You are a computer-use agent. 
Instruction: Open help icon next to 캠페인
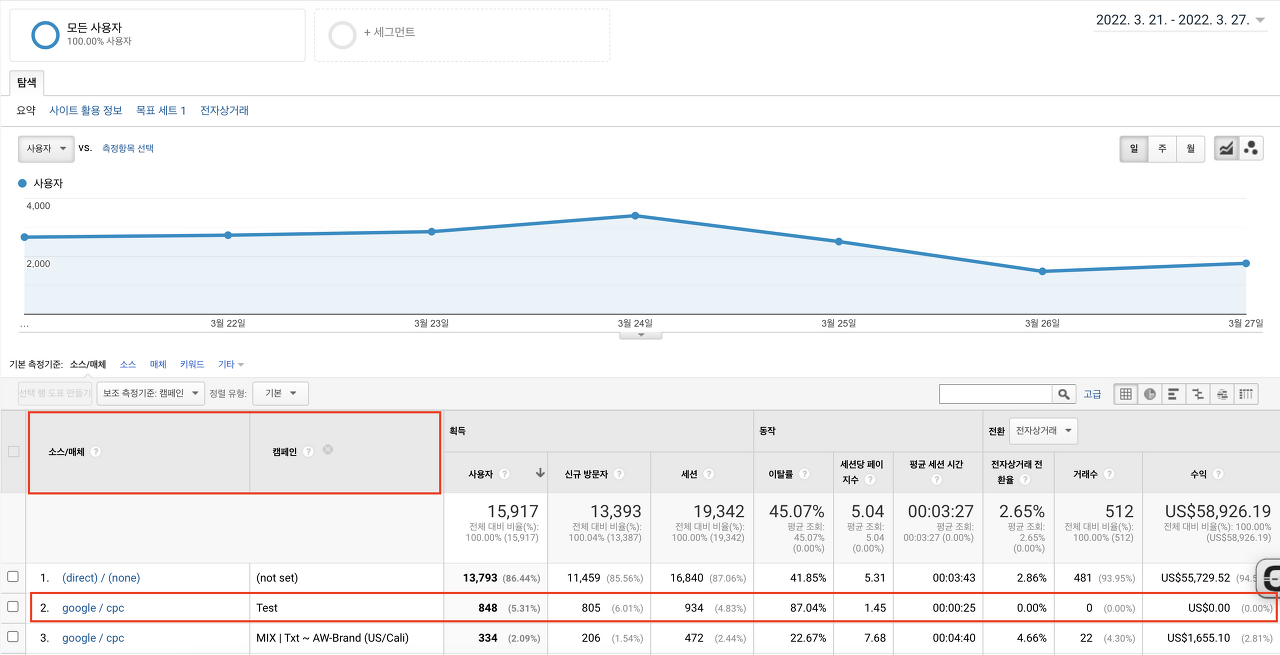pos(309,452)
